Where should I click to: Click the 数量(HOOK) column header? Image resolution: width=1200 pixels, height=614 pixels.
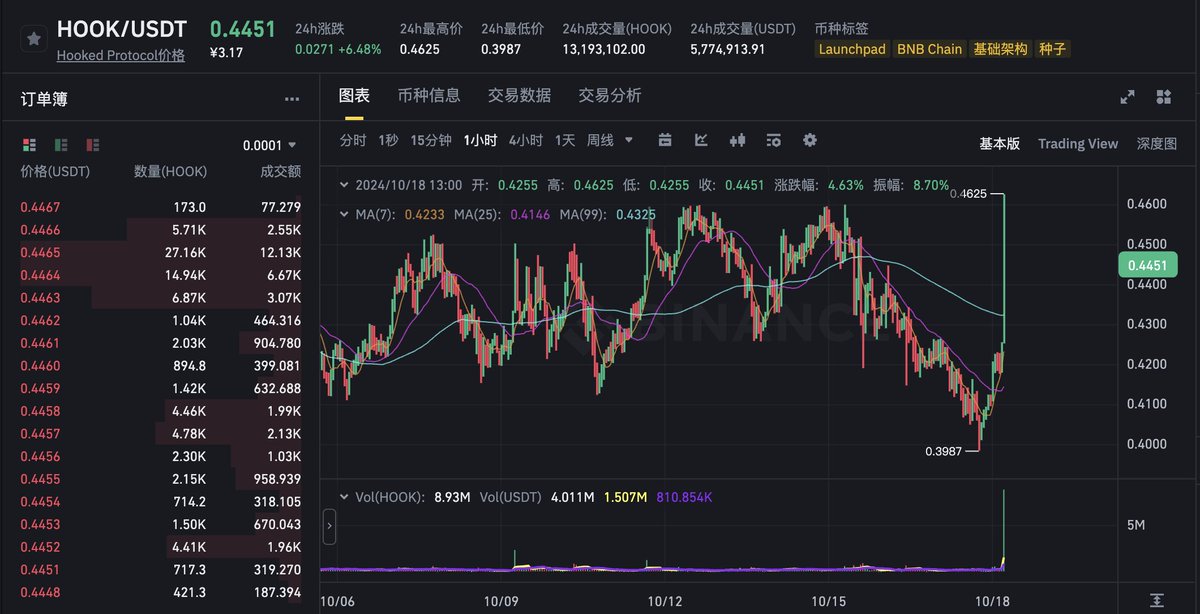click(x=171, y=172)
